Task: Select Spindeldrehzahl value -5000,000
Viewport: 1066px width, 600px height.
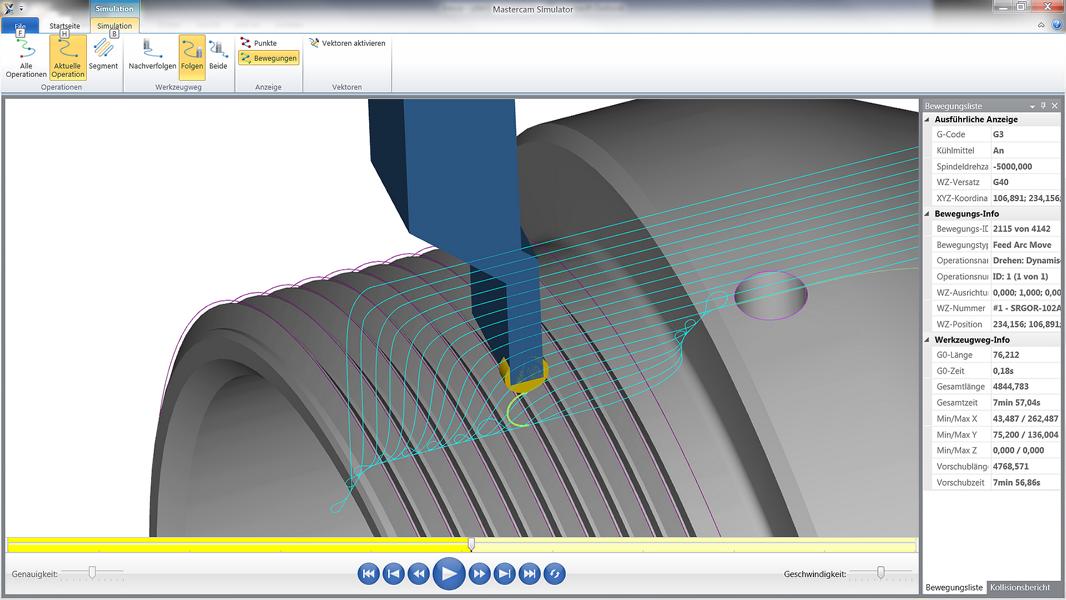Action: [1012, 166]
